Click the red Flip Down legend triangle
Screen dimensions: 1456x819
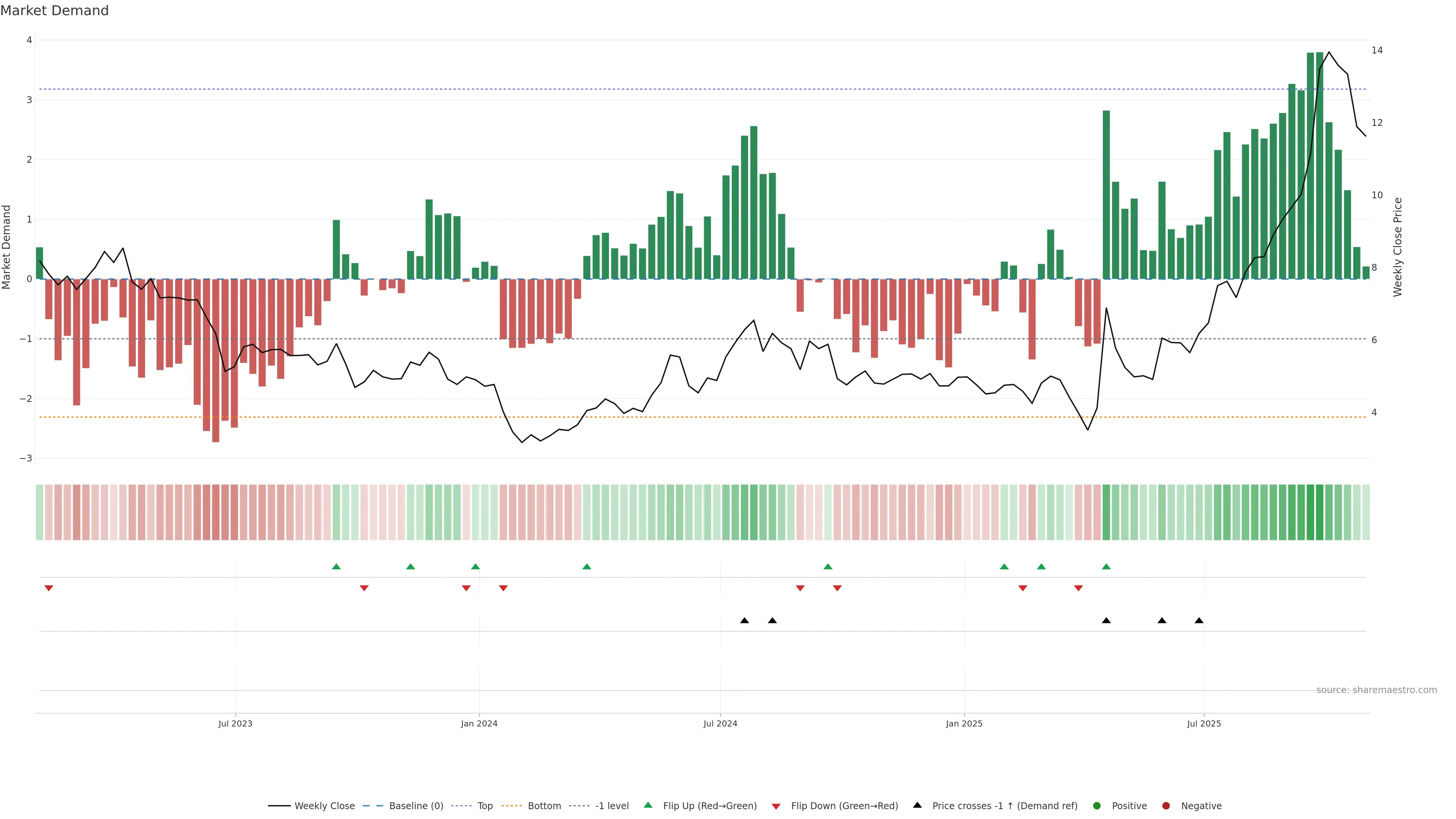click(776, 806)
